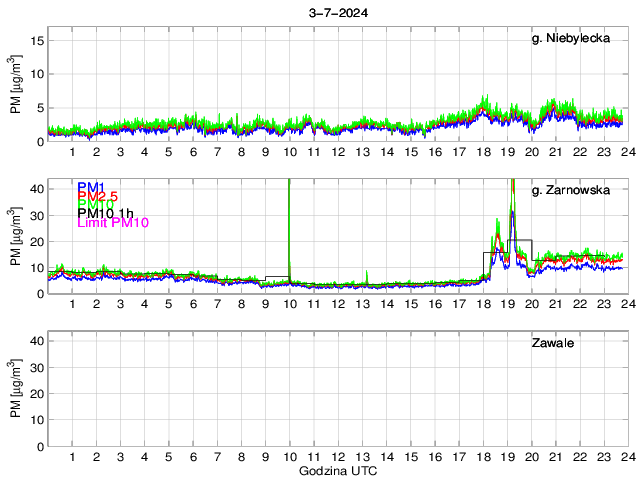This screenshot has width=640, height=480.
Task: Click hour 12 tick on Zawale chart
Action: (x=337, y=457)
